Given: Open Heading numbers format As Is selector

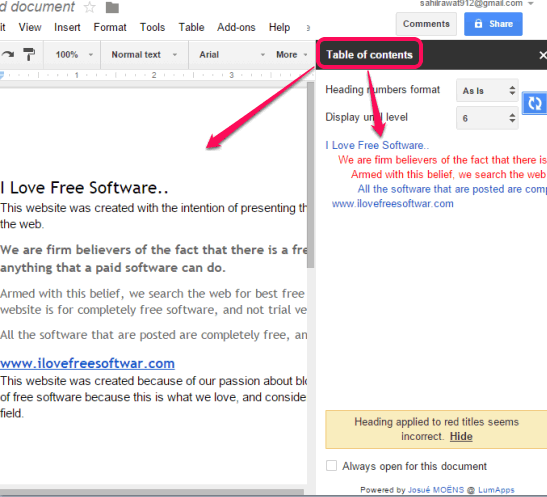Looking at the screenshot, I should (487, 91).
